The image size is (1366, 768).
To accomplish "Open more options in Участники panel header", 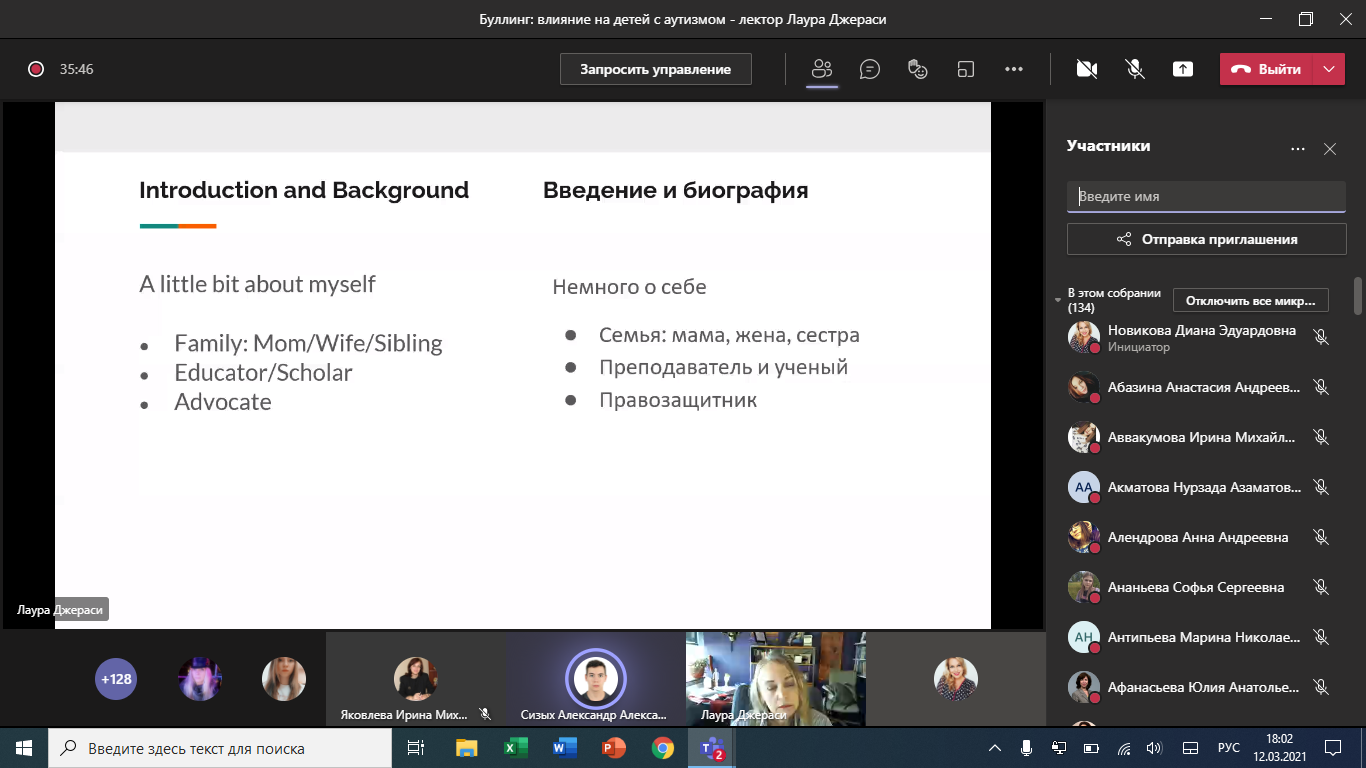I will 1298,149.
